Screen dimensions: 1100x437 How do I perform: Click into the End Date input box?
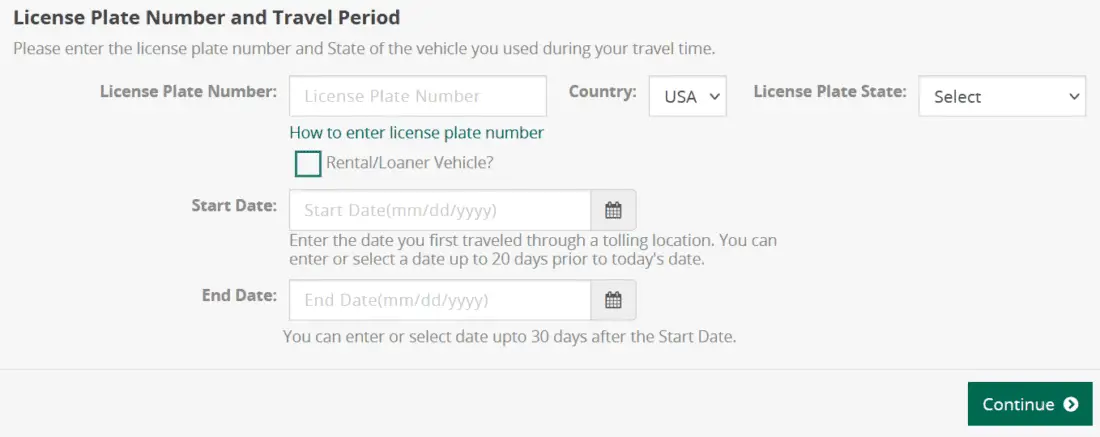tap(440, 300)
